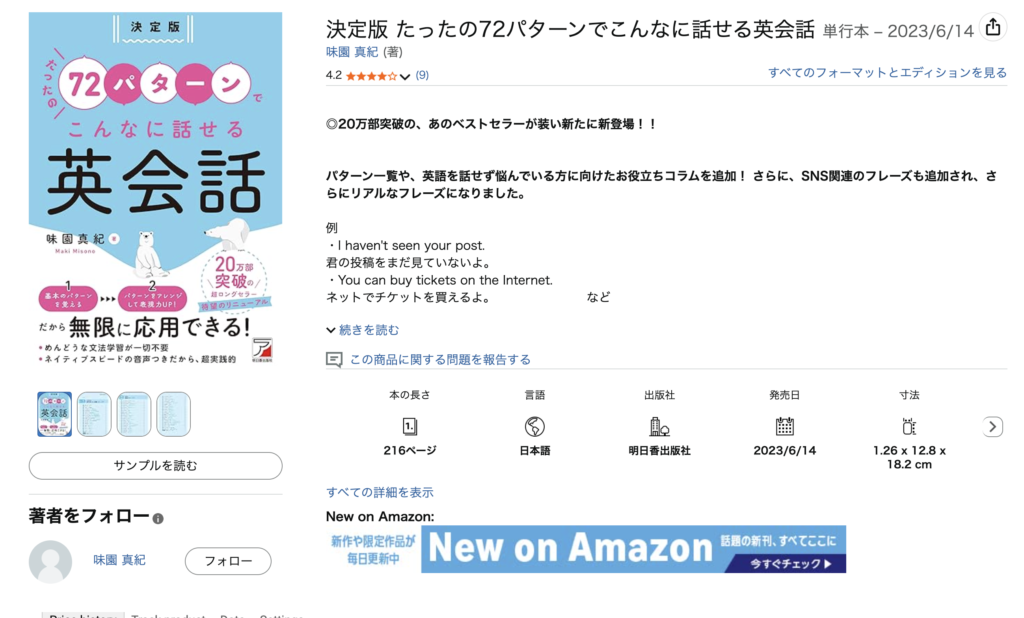This screenshot has height=618, width=1024.
Task: Select the fourth book page thumbnail
Action: (x=173, y=414)
